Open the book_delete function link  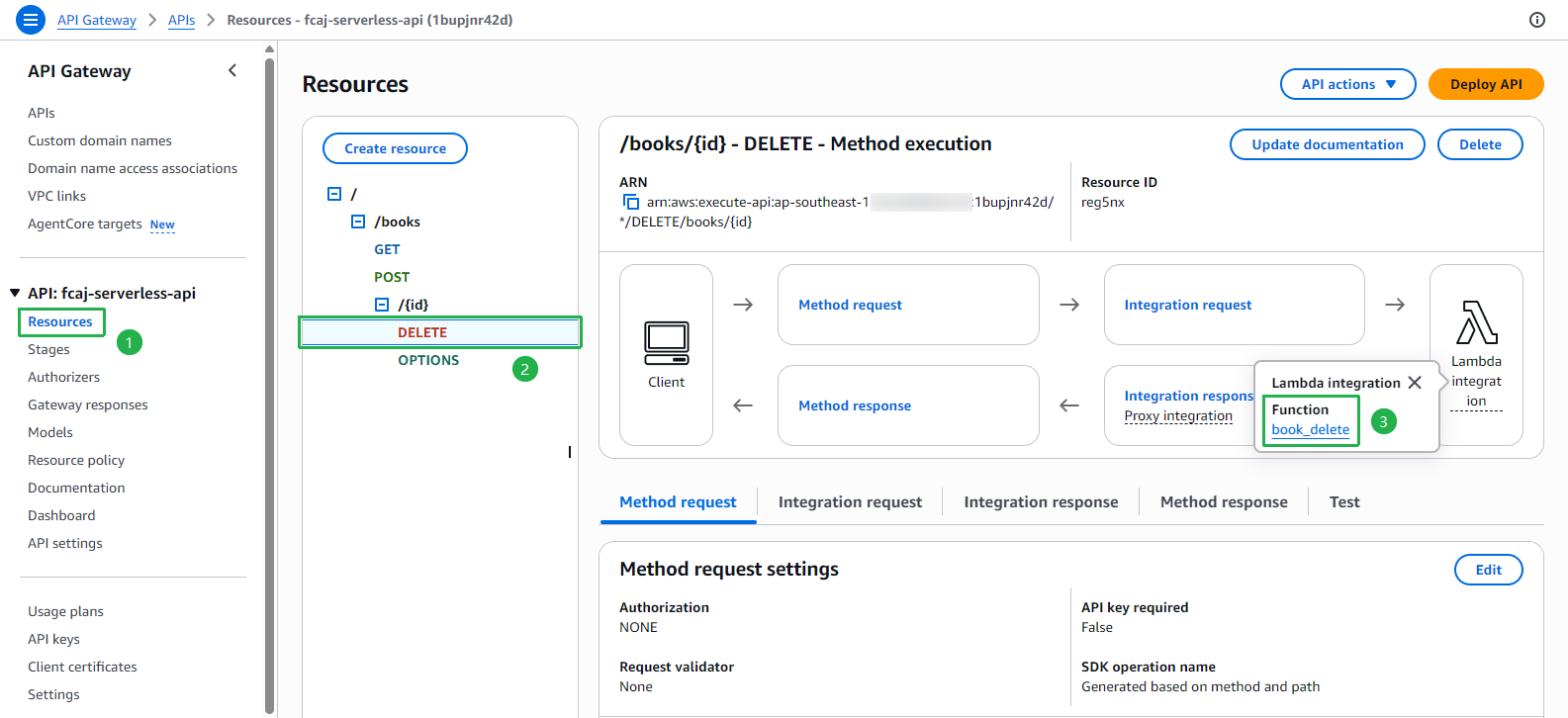click(x=1310, y=429)
